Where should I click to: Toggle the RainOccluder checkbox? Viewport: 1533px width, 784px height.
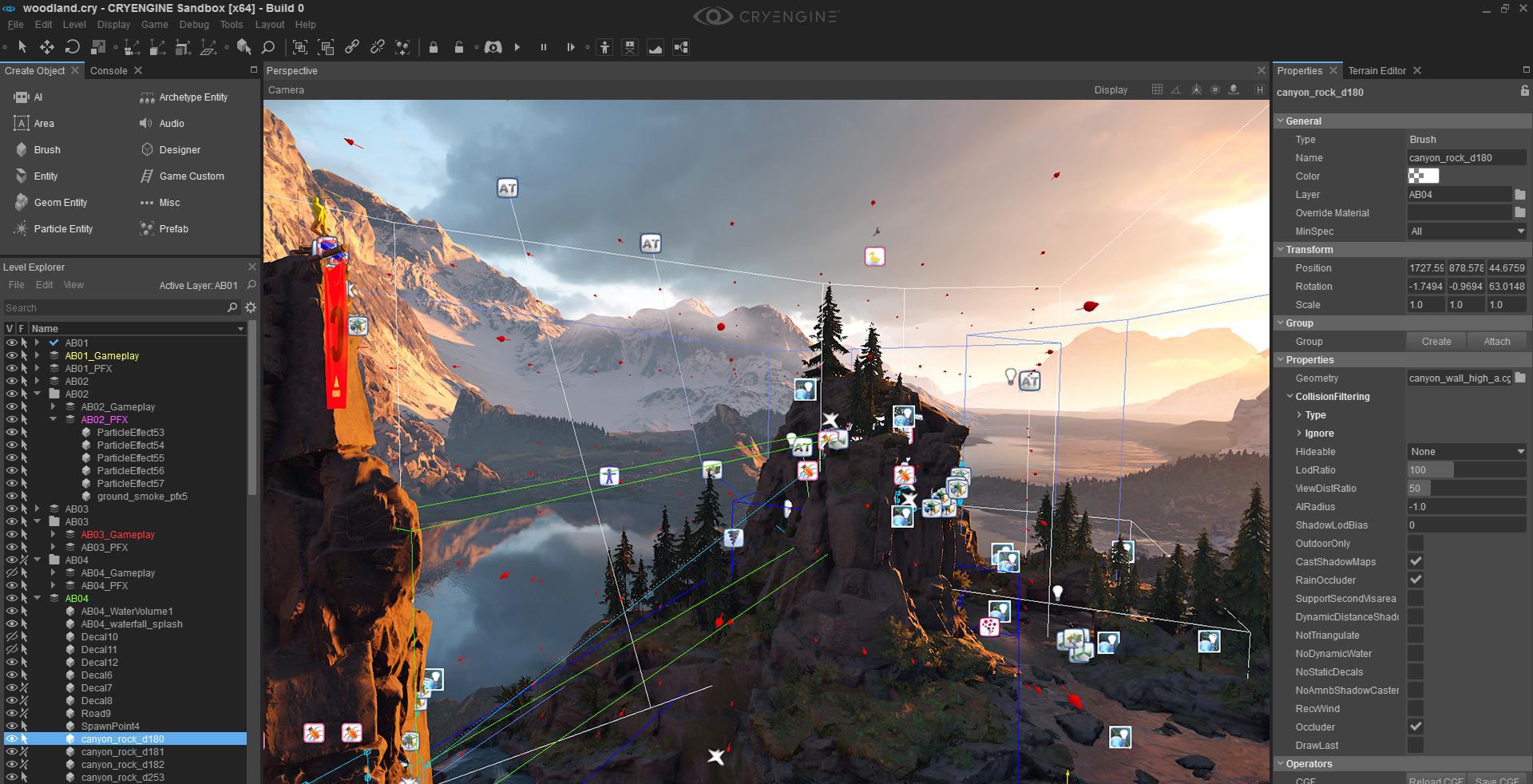click(1416, 580)
